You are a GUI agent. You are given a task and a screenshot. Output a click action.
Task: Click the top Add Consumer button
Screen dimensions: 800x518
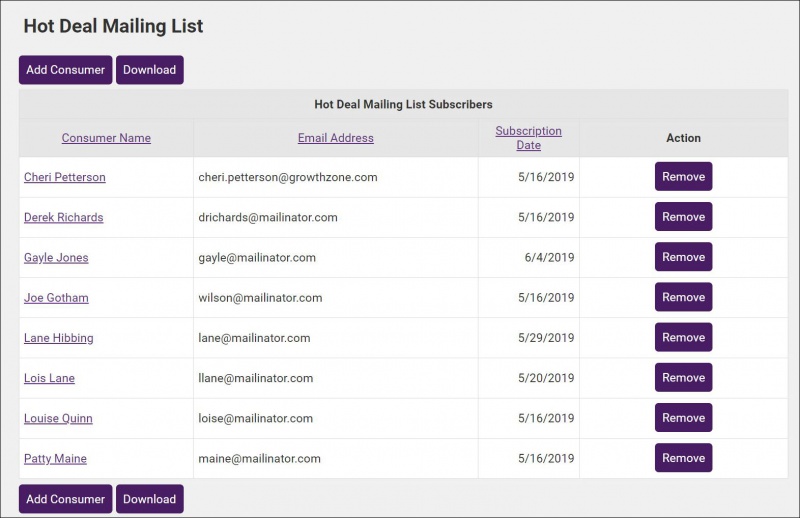[x=65, y=70]
